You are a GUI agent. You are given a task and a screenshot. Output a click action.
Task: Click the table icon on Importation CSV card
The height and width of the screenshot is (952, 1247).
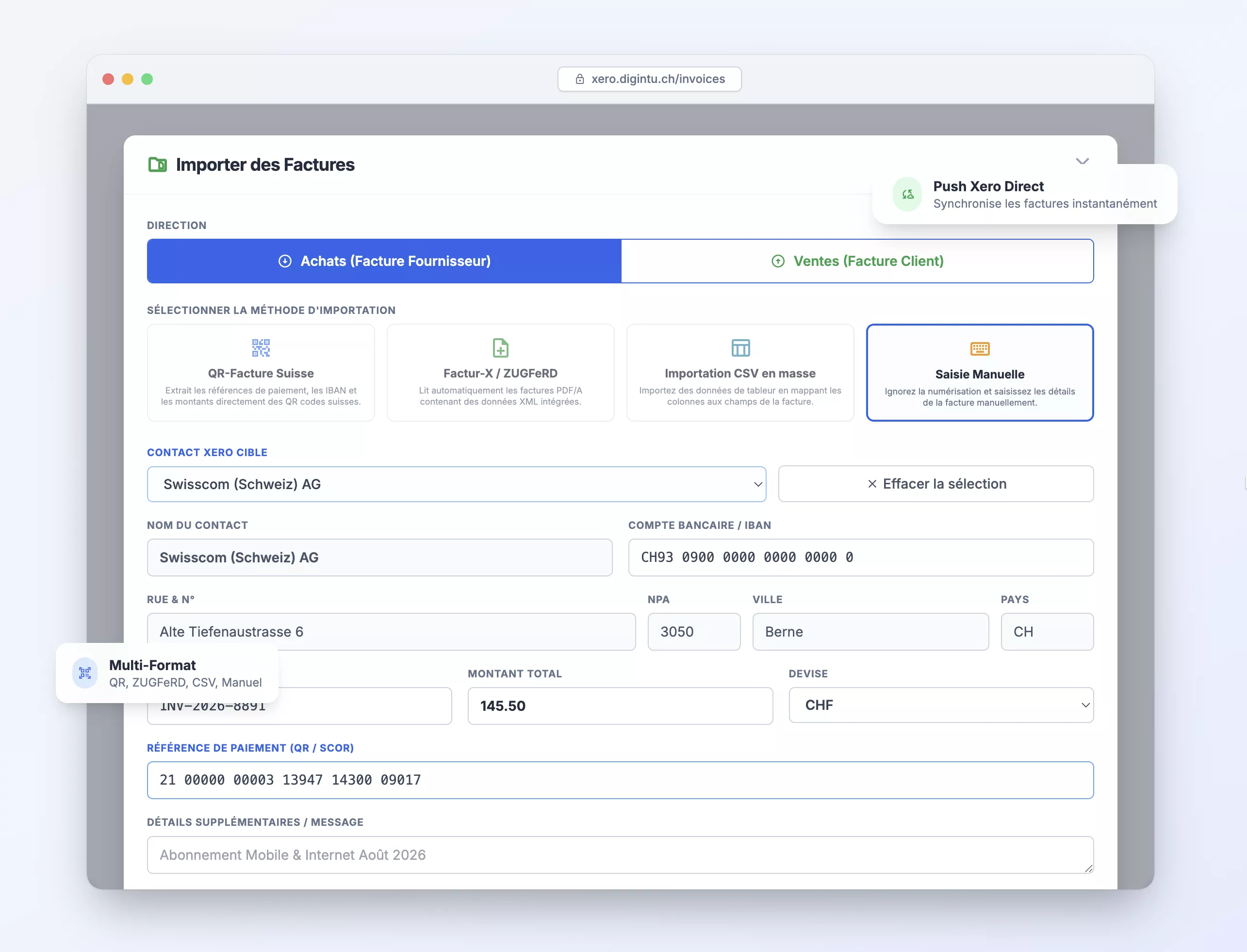740,347
